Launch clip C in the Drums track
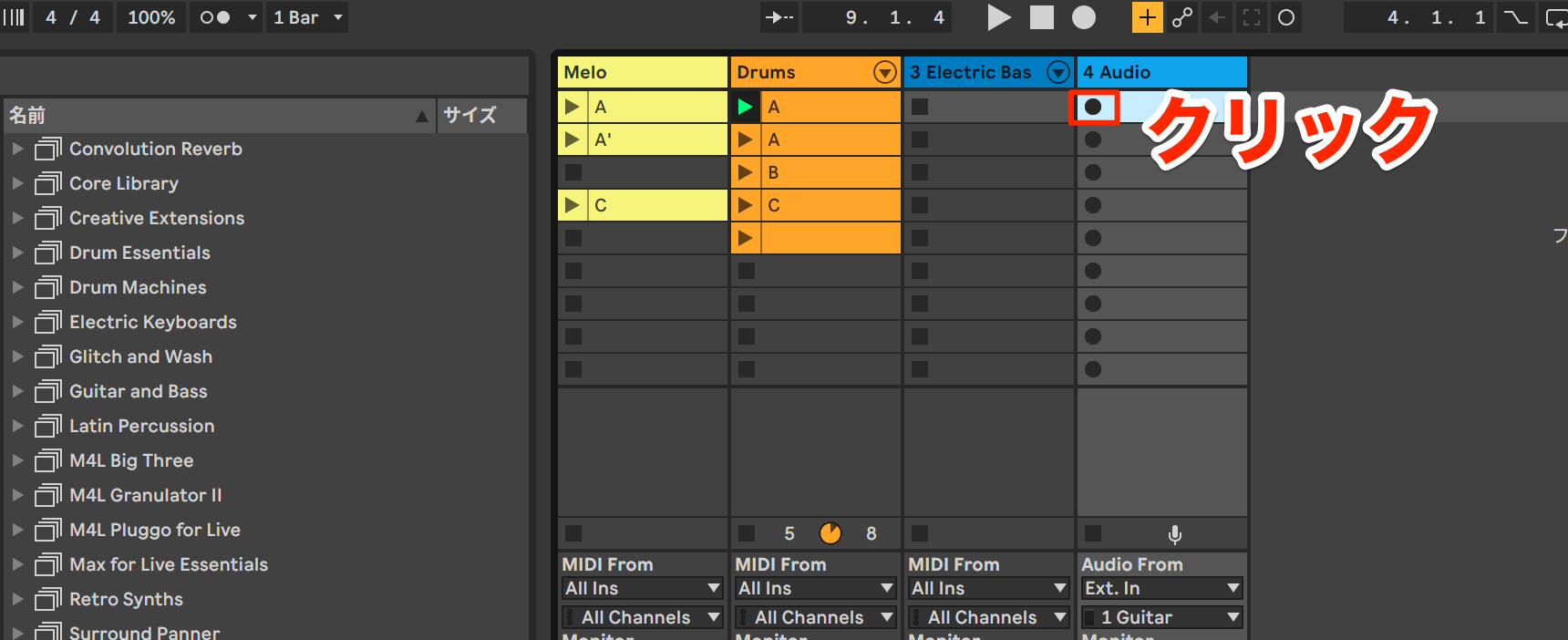This screenshot has height=640, width=1568. click(745, 205)
